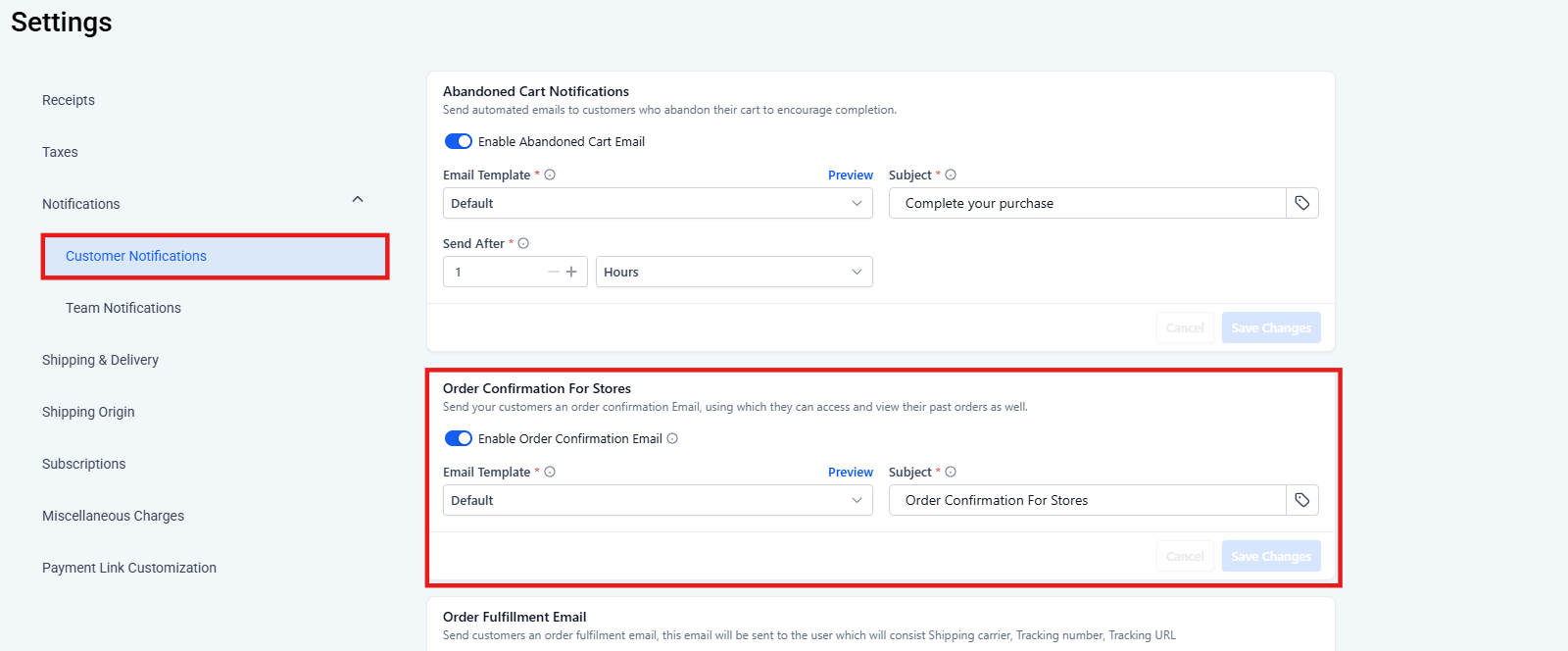Decrease Send After value with minus icon

(x=554, y=272)
